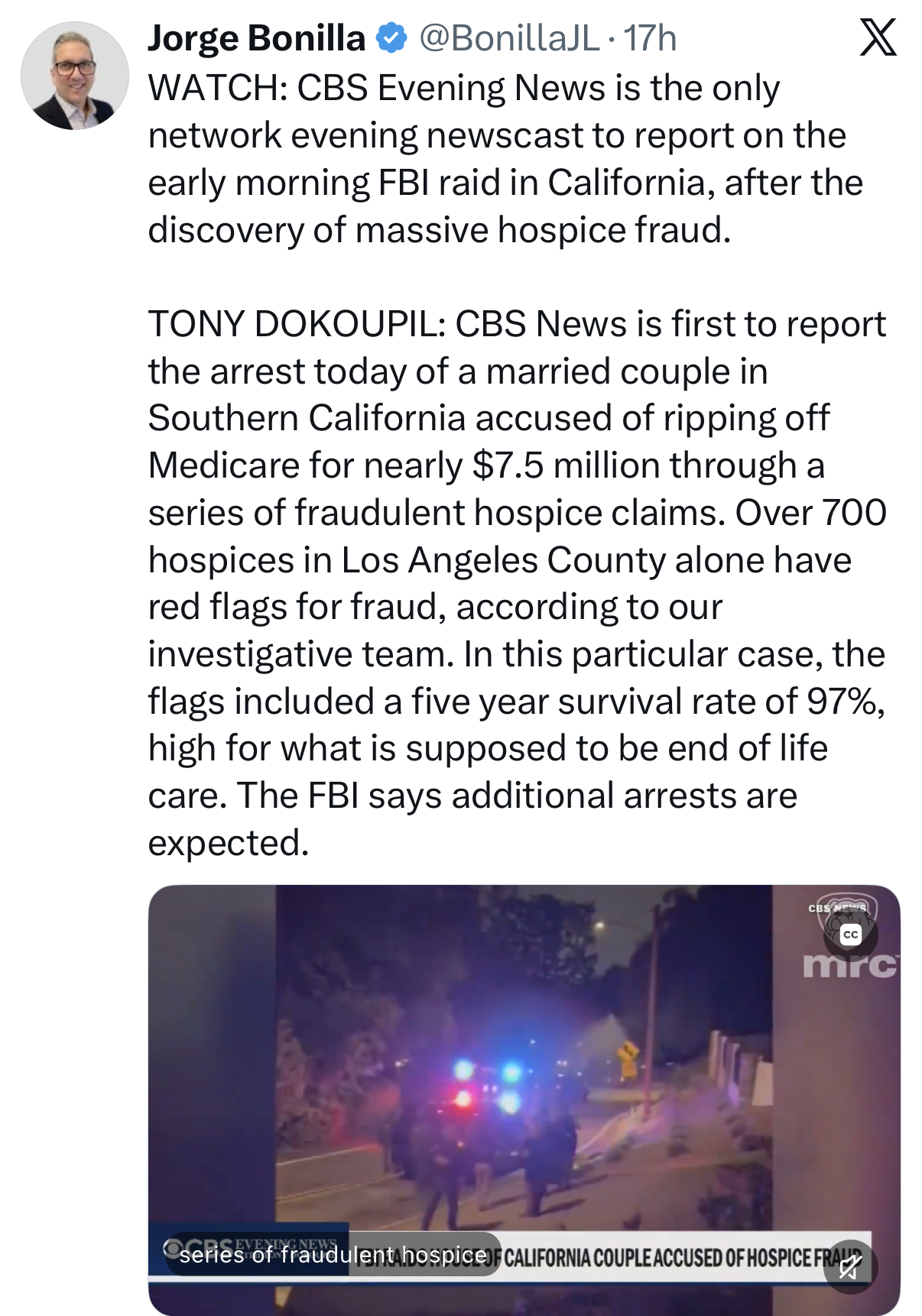
Task: Open the @BonillaJL handle link
Action: [x=509, y=38]
